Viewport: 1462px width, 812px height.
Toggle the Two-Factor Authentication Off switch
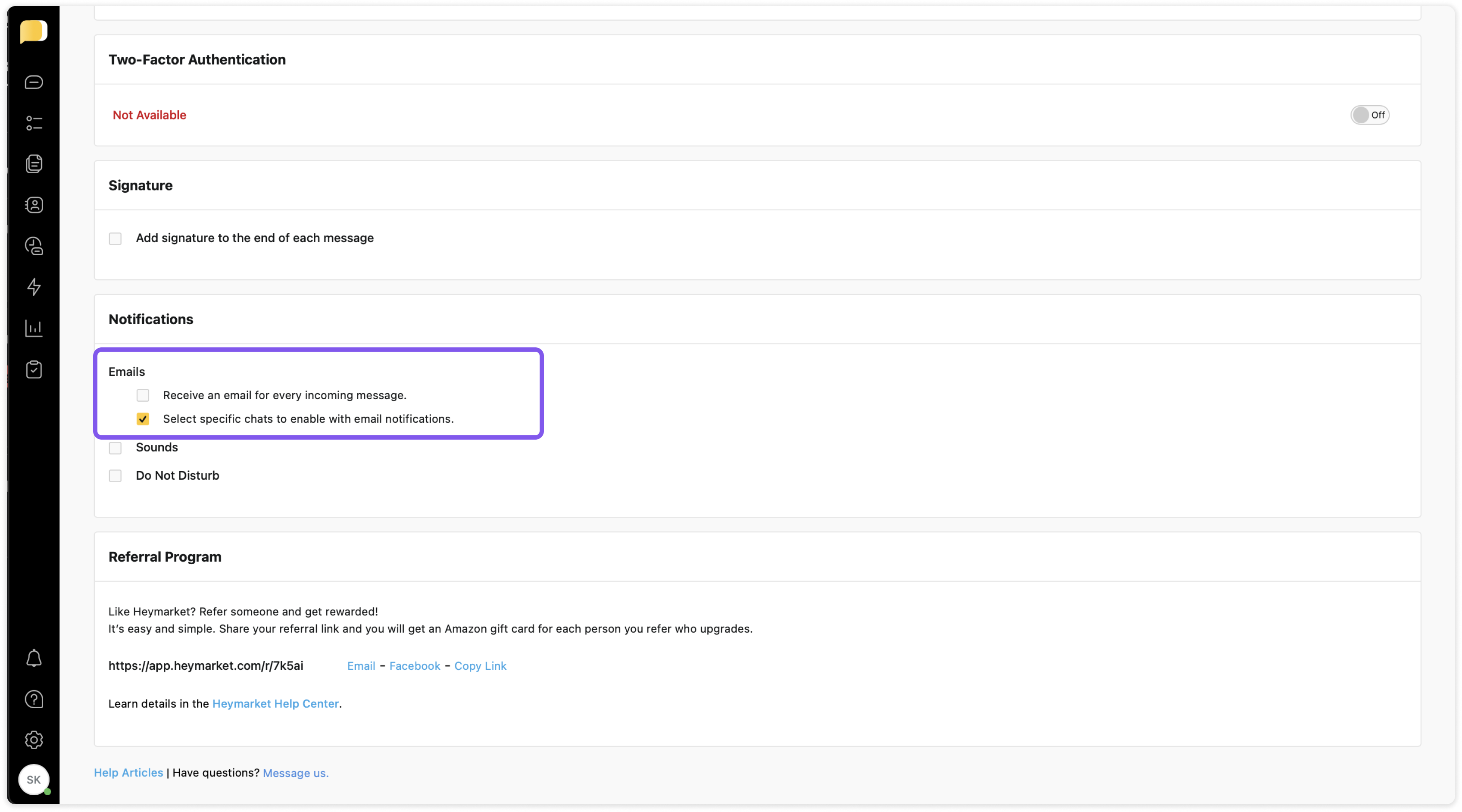coord(1369,115)
